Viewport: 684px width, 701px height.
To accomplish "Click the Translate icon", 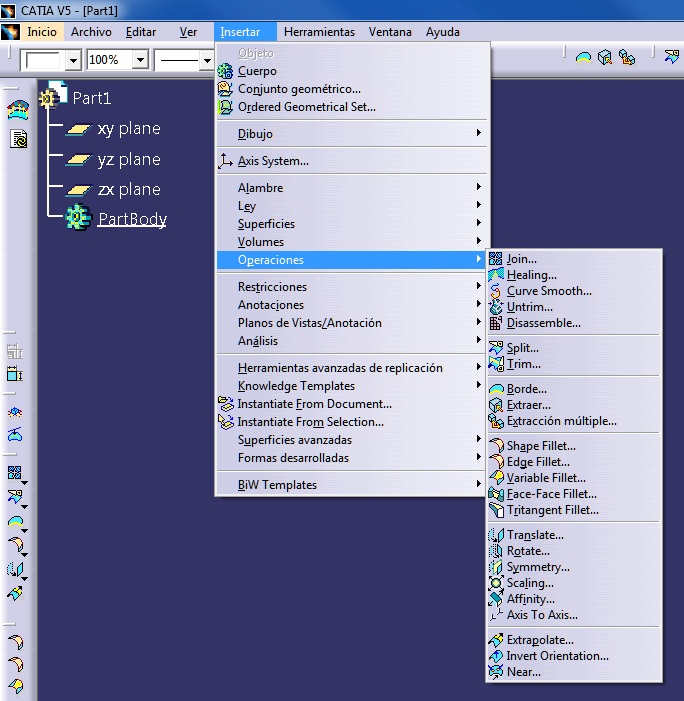I will click(x=495, y=535).
